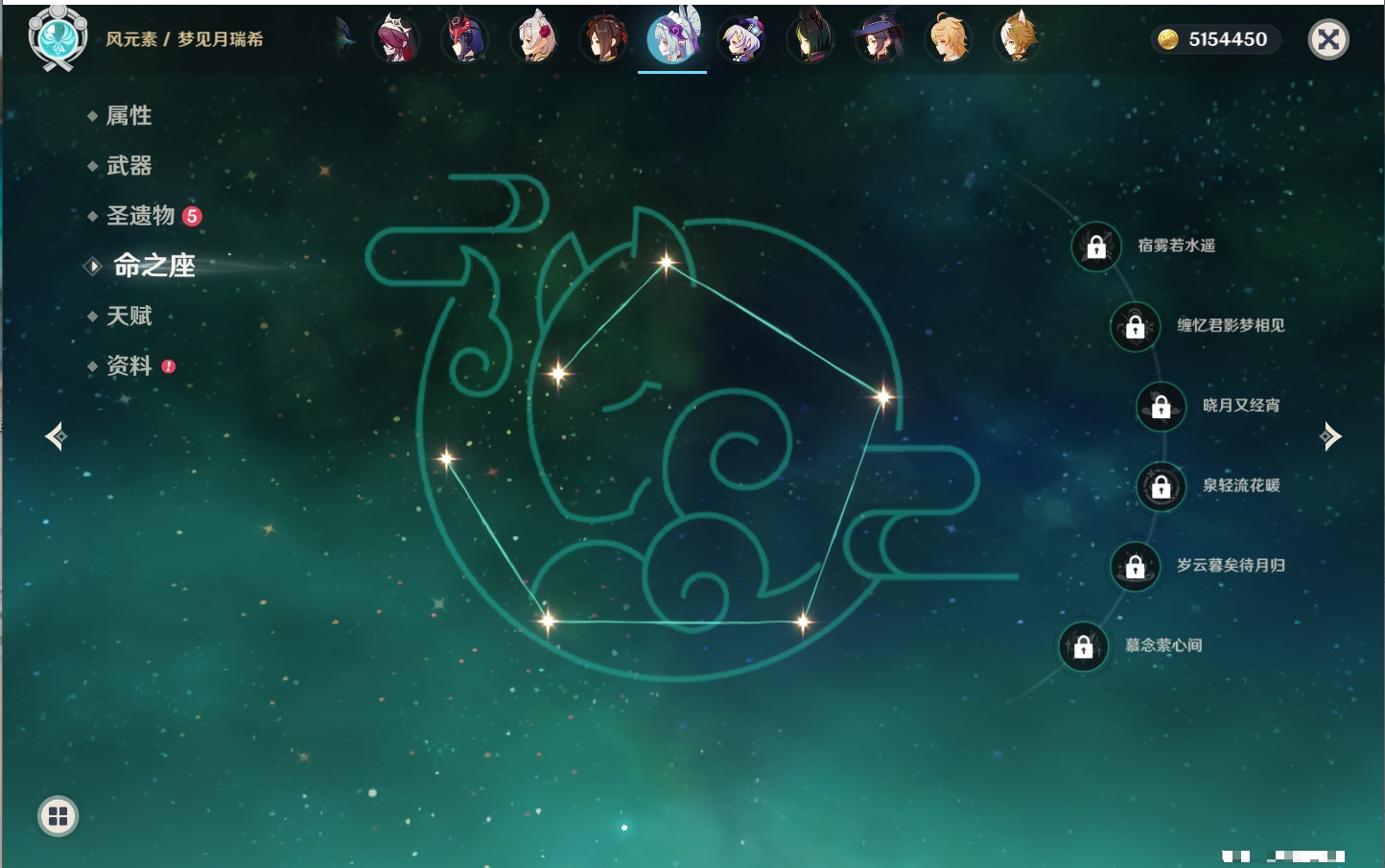Switch to Qiqi's purple-hat portrait
This screenshot has width=1385, height=868.
point(742,39)
